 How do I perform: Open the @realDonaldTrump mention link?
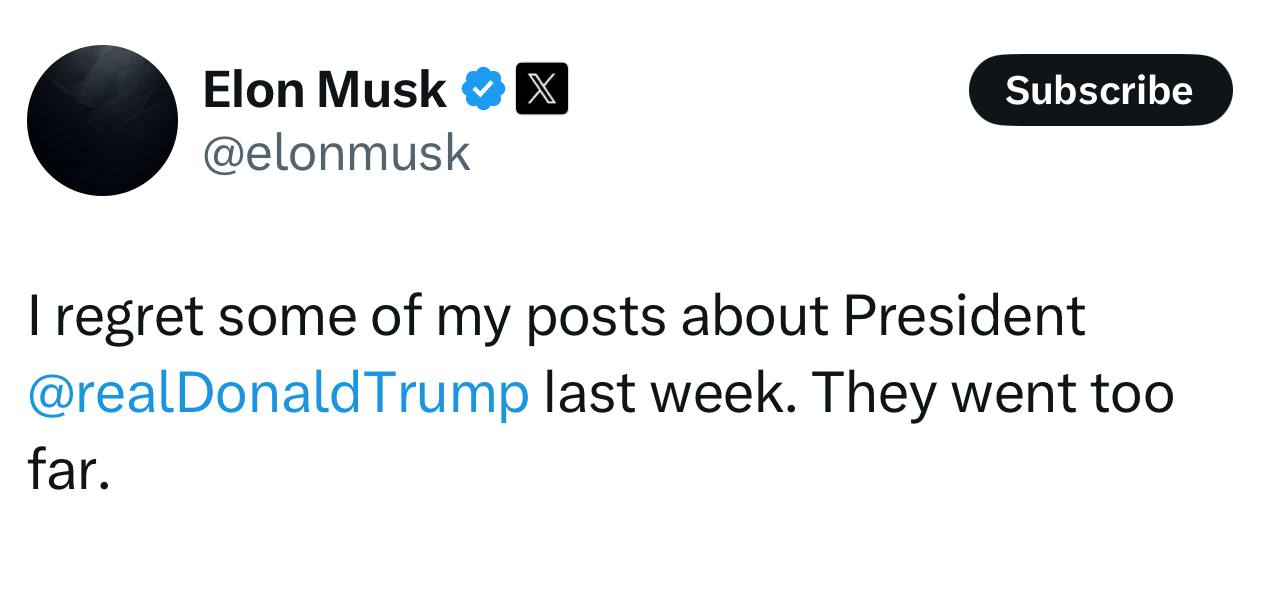point(278,393)
